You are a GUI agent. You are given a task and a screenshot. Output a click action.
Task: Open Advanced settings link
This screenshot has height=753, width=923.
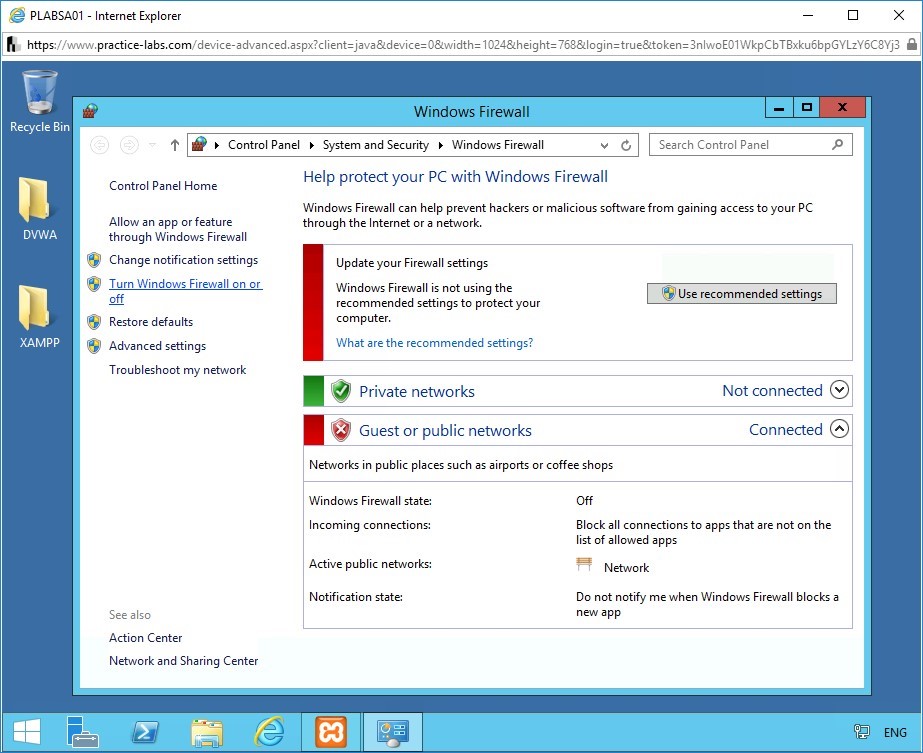[157, 346]
